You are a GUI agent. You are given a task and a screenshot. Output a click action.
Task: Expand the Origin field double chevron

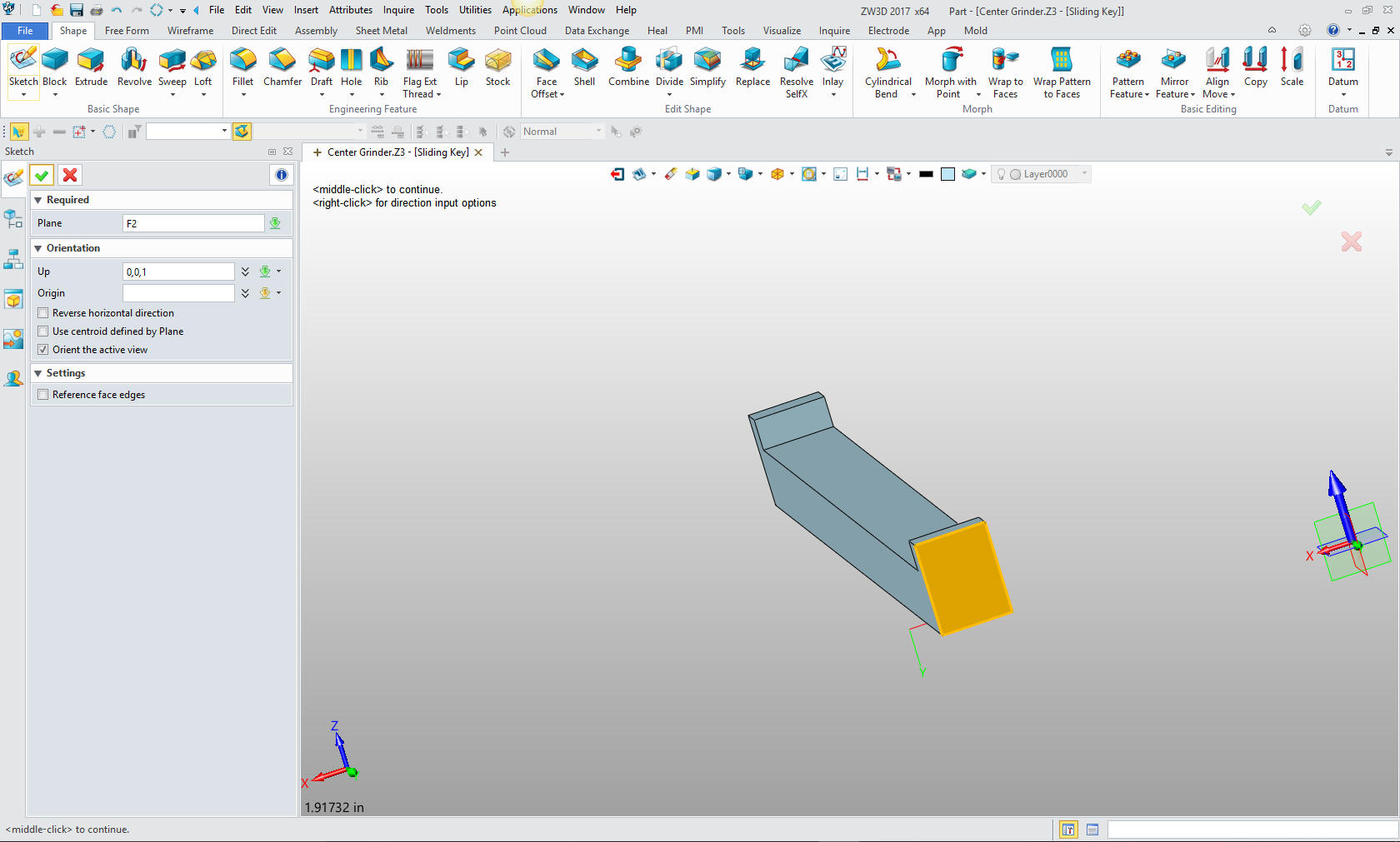pos(245,293)
